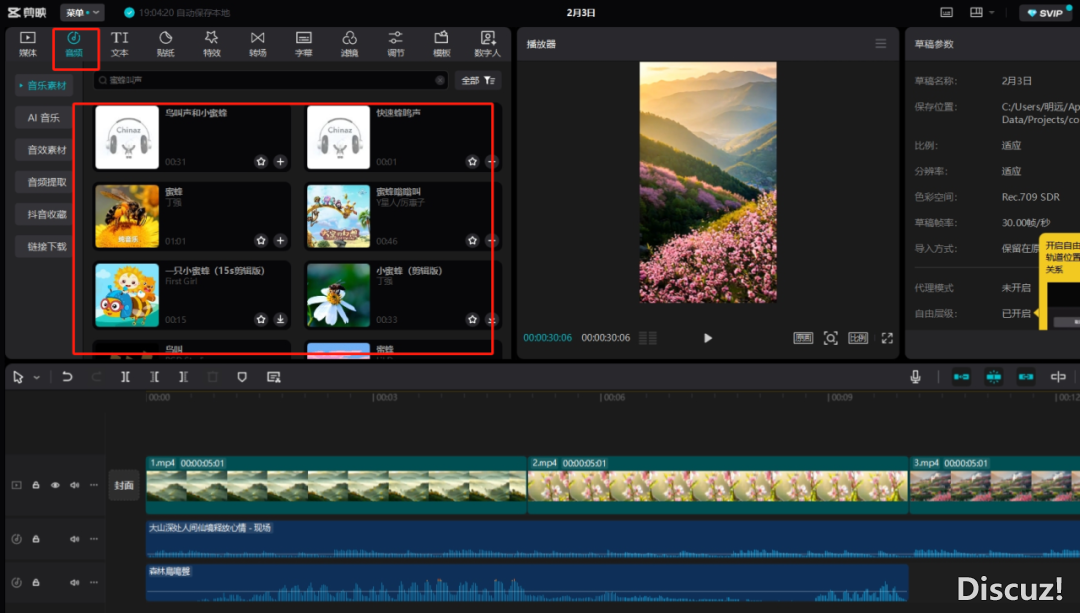Open the player panel hamburger menu
Viewport: 1080px width, 613px height.
[880, 43]
